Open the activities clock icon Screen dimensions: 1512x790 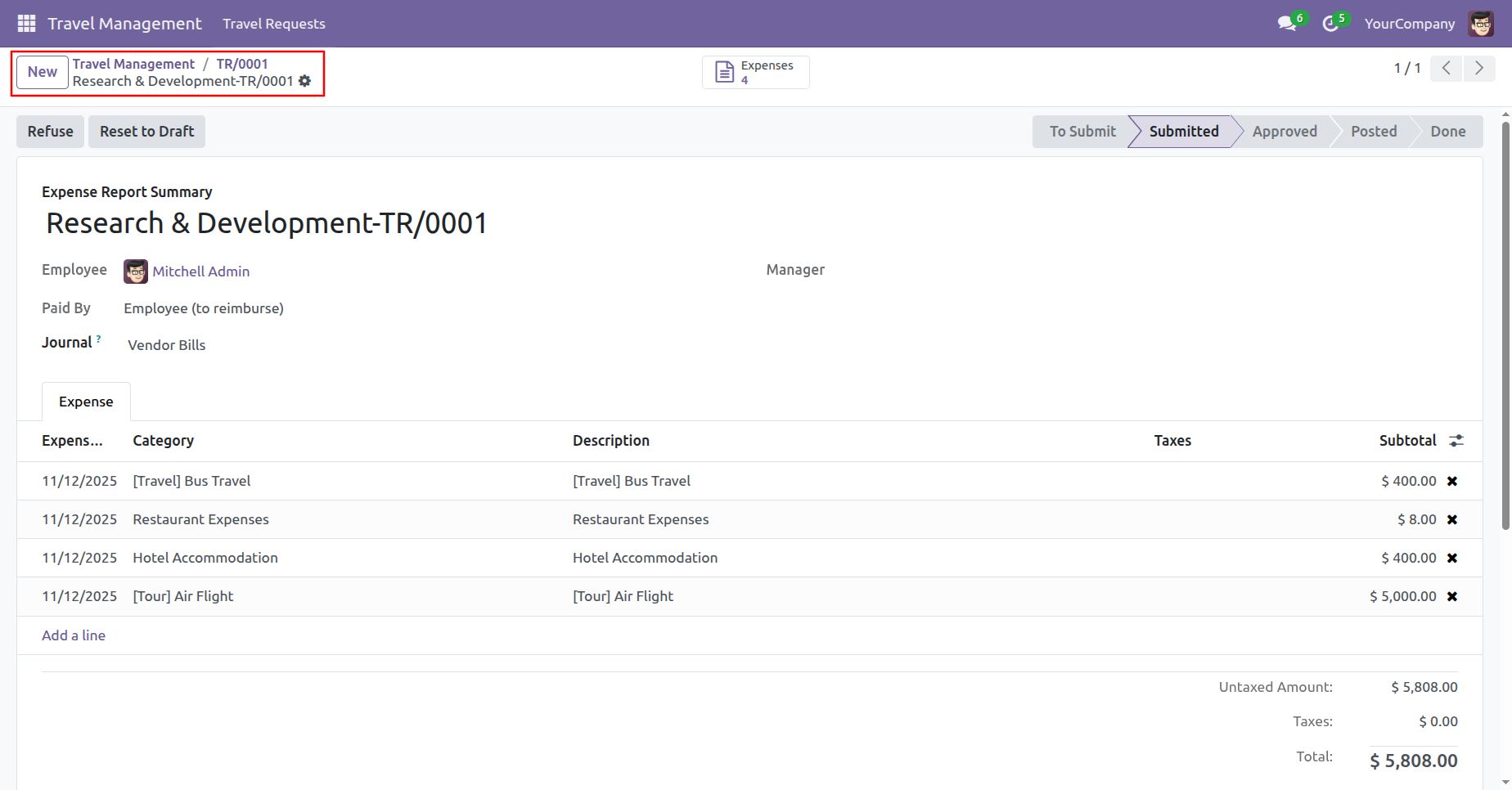1330,24
